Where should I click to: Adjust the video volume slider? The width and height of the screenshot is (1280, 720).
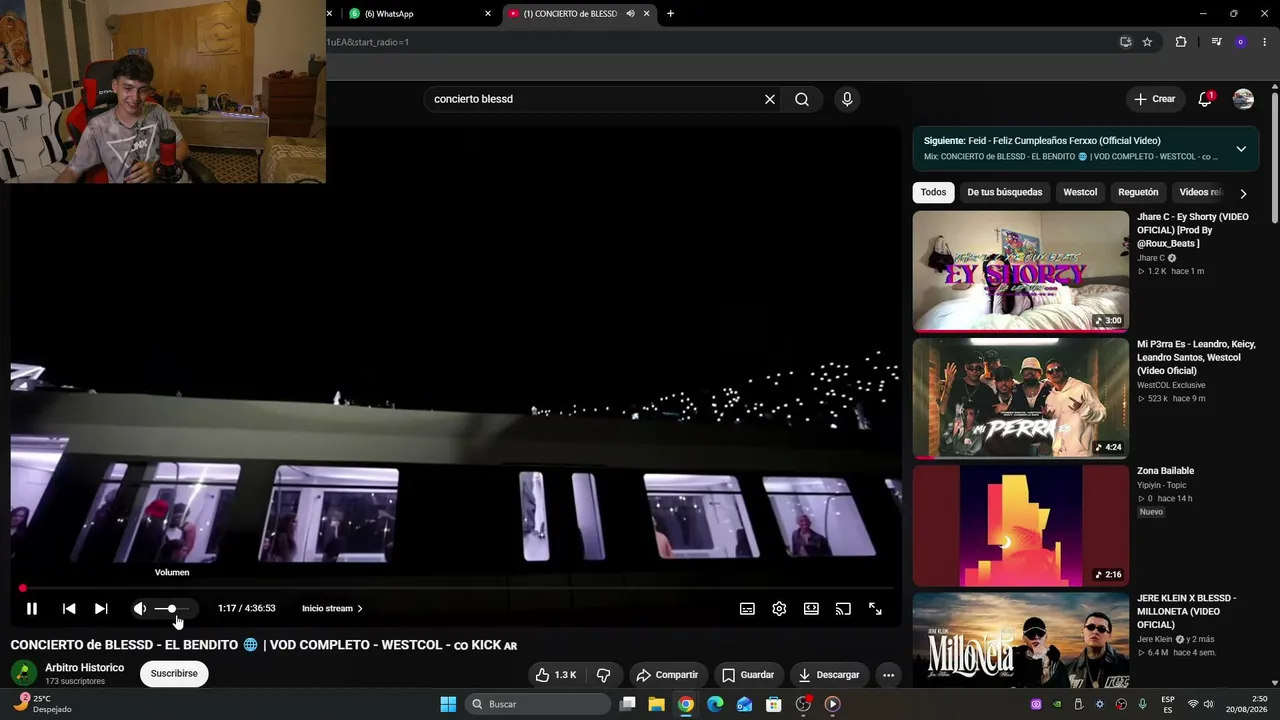pos(171,608)
